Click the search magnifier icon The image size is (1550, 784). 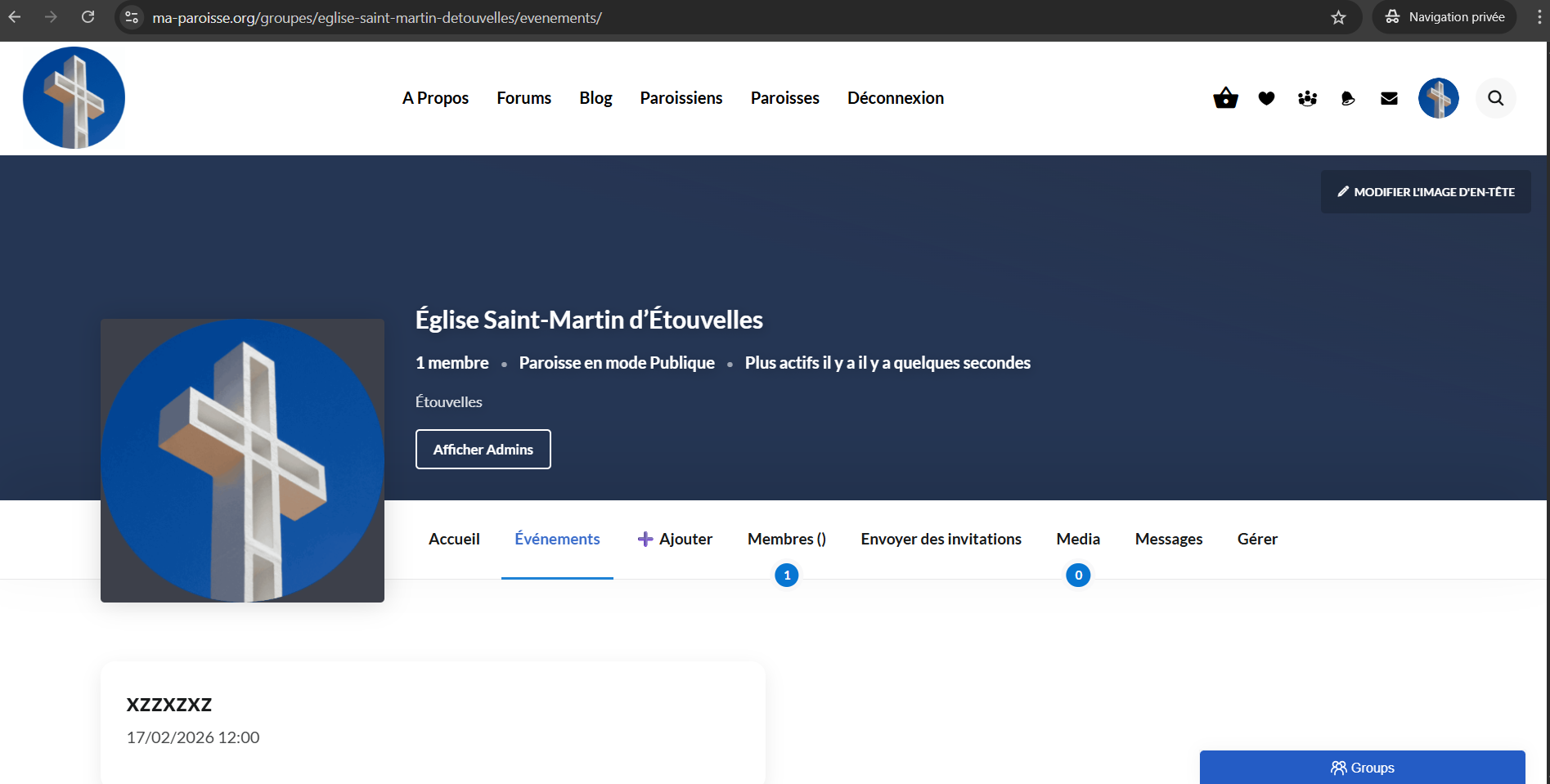(x=1495, y=98)
